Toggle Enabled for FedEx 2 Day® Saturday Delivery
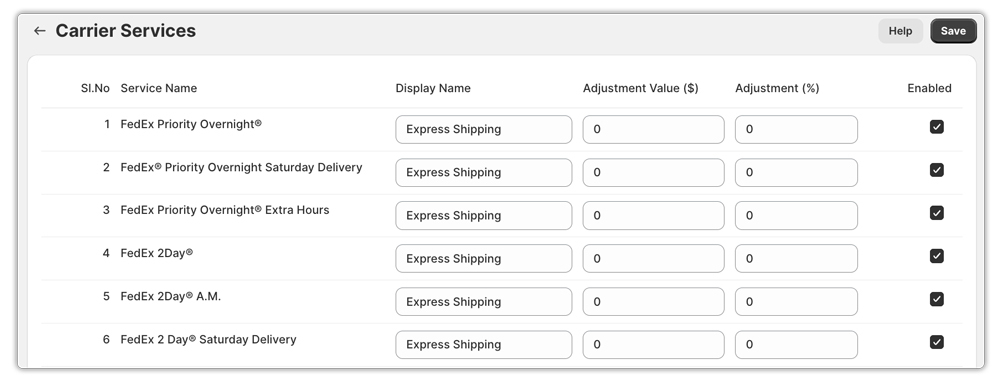Screen dimensions: 1000x383 936,342
